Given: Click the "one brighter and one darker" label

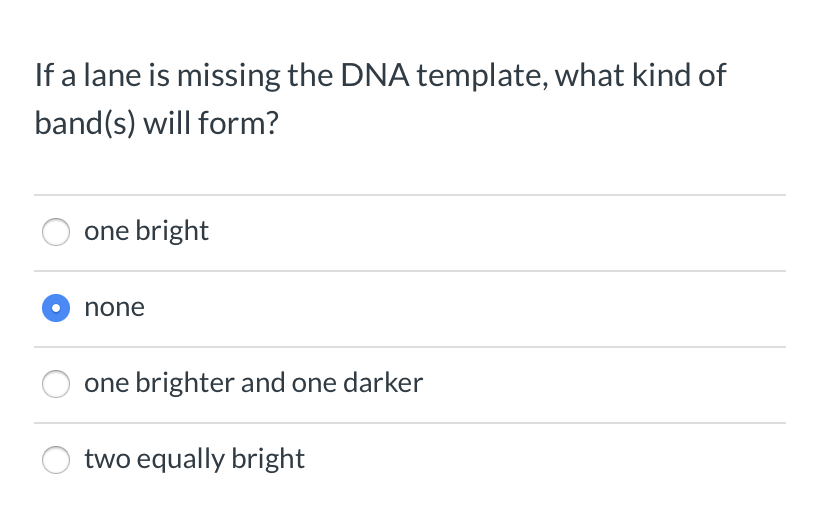Looking at the screenshot, I should pos(254,383).
